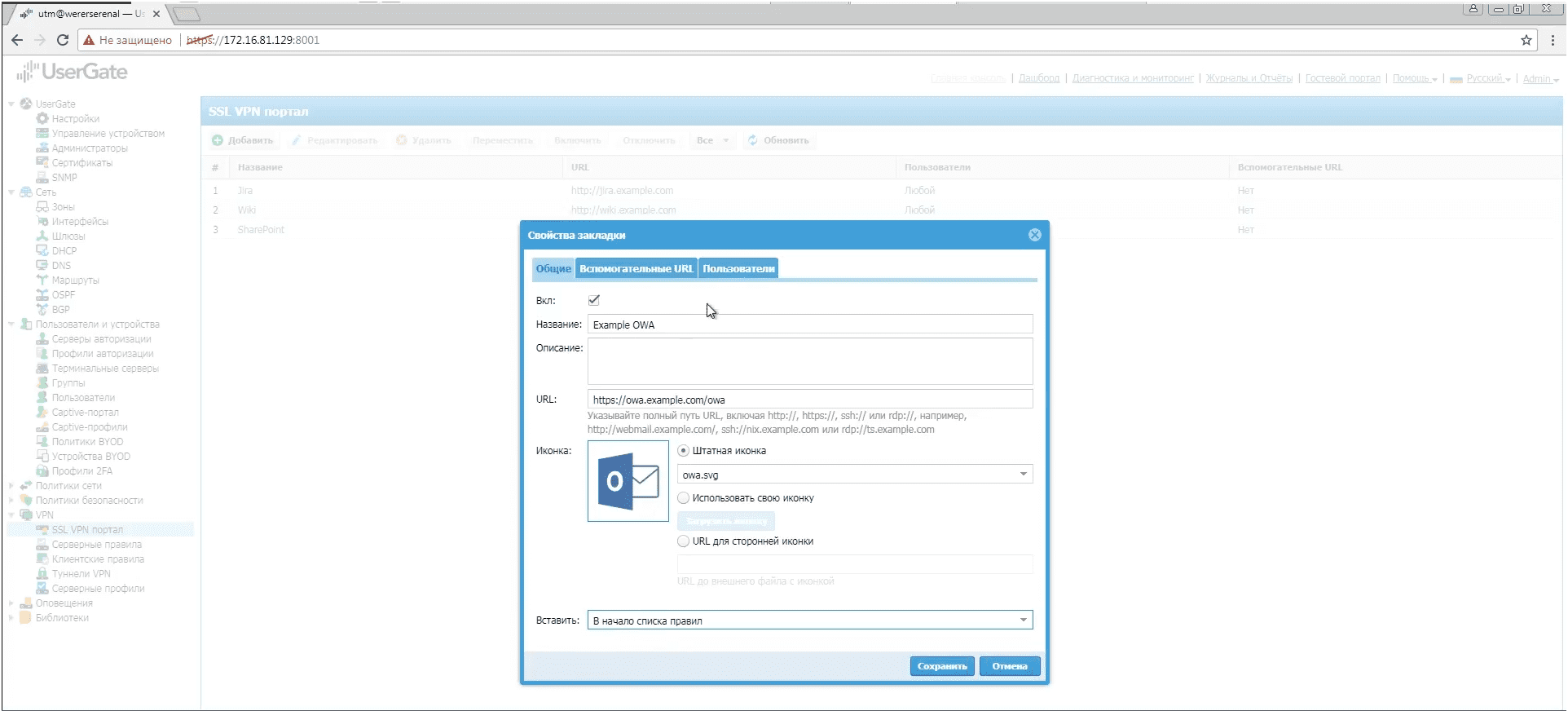This screenshot has width=1568, height=711.
Task: Open Зоны icon in network section
Action: pos(42,207)
